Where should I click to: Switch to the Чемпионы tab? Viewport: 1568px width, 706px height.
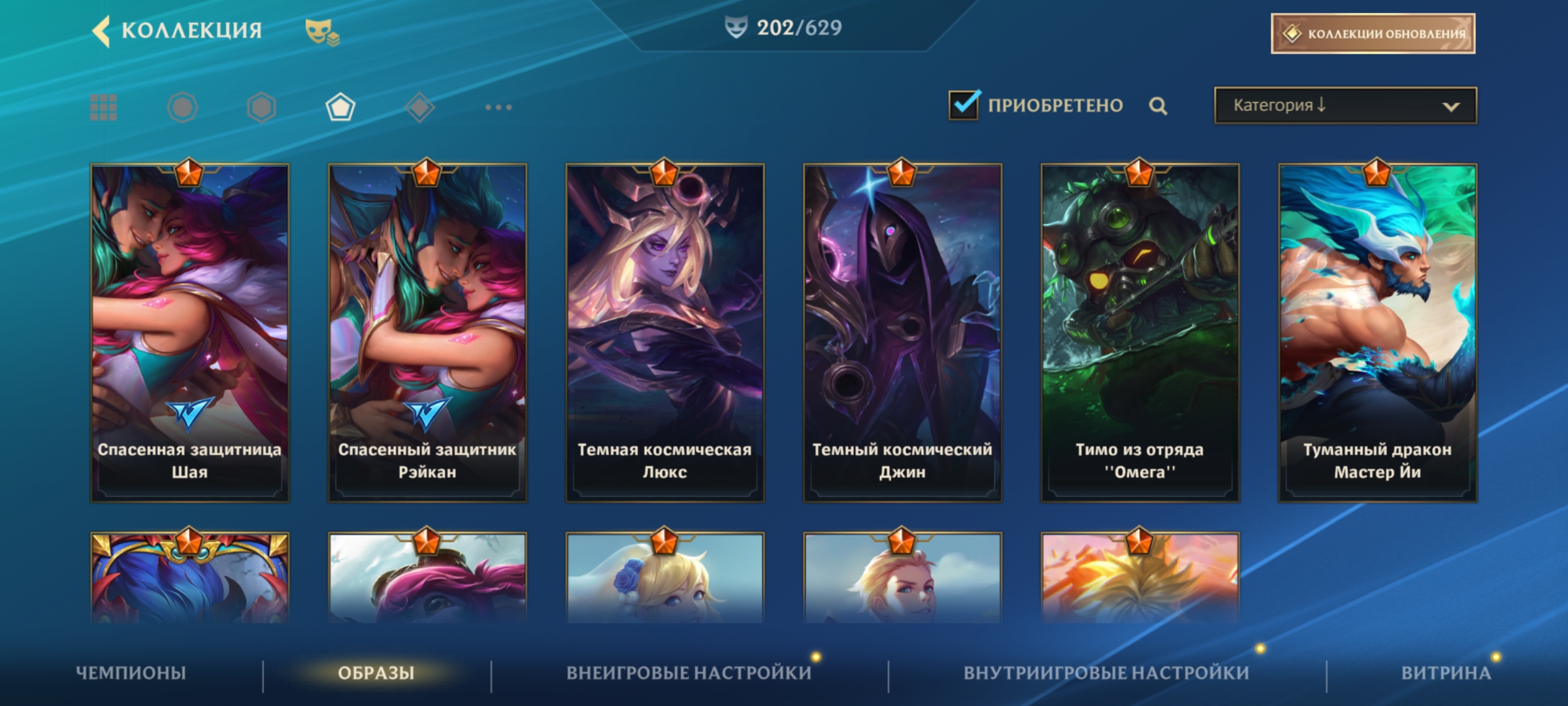click(x=131, y=673)
